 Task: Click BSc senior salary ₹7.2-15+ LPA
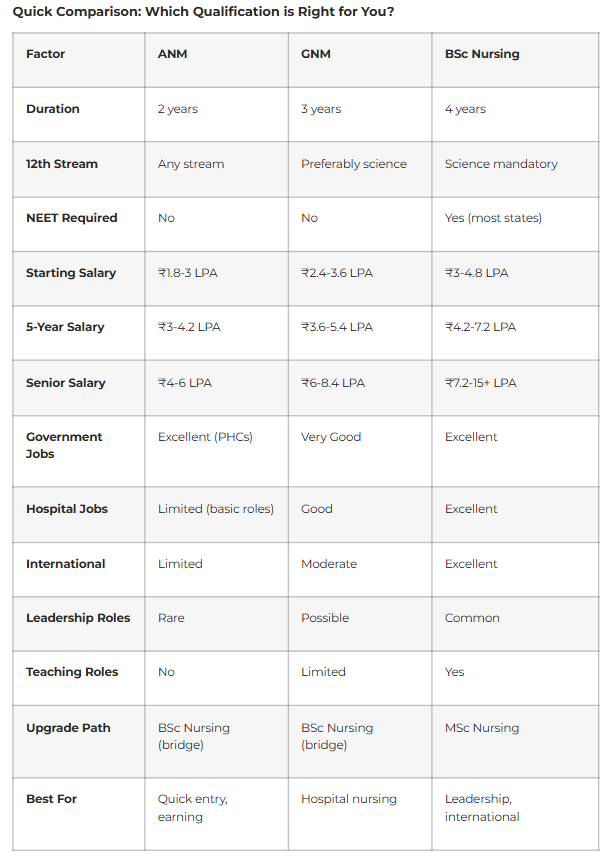click(x=481, y=383)
